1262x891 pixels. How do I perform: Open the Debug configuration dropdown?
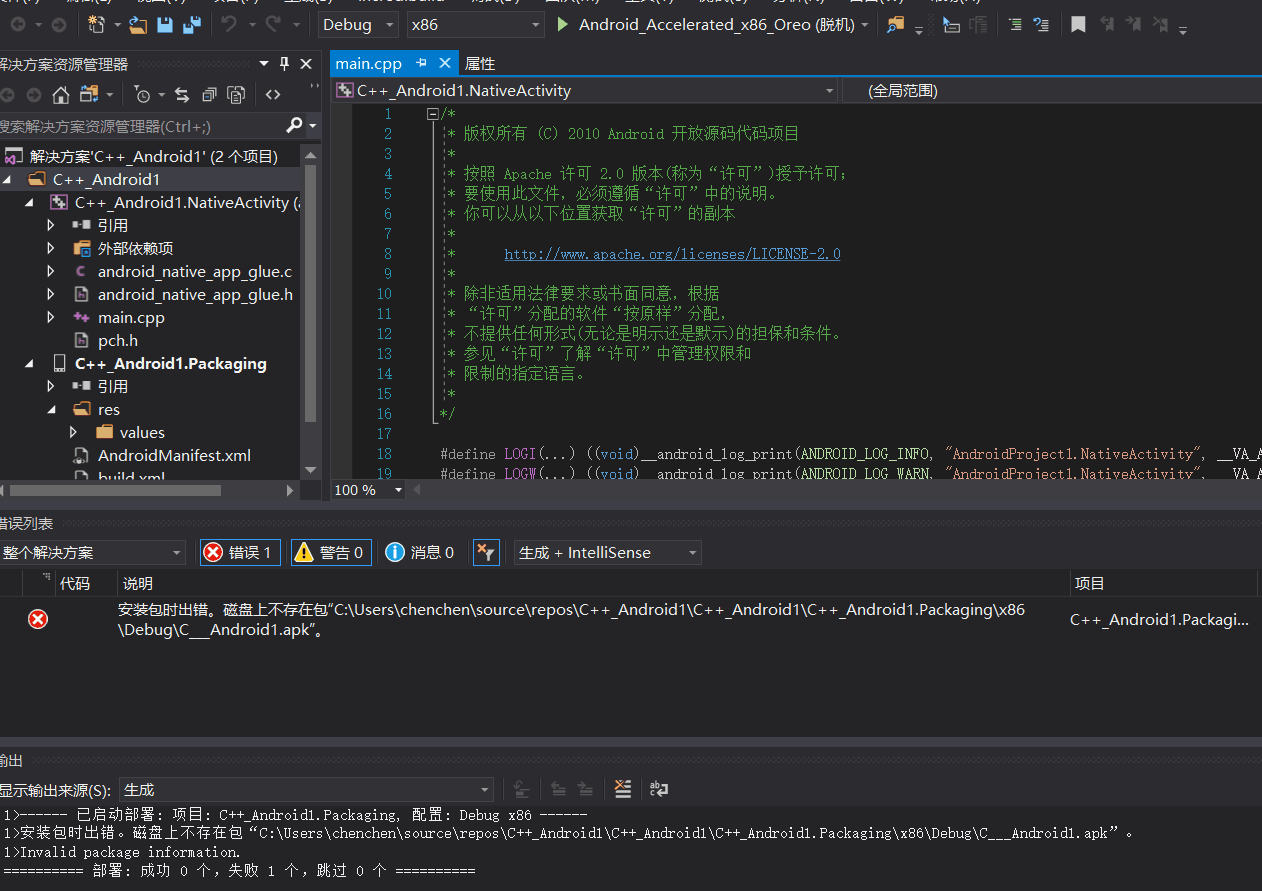click(358, 24)
